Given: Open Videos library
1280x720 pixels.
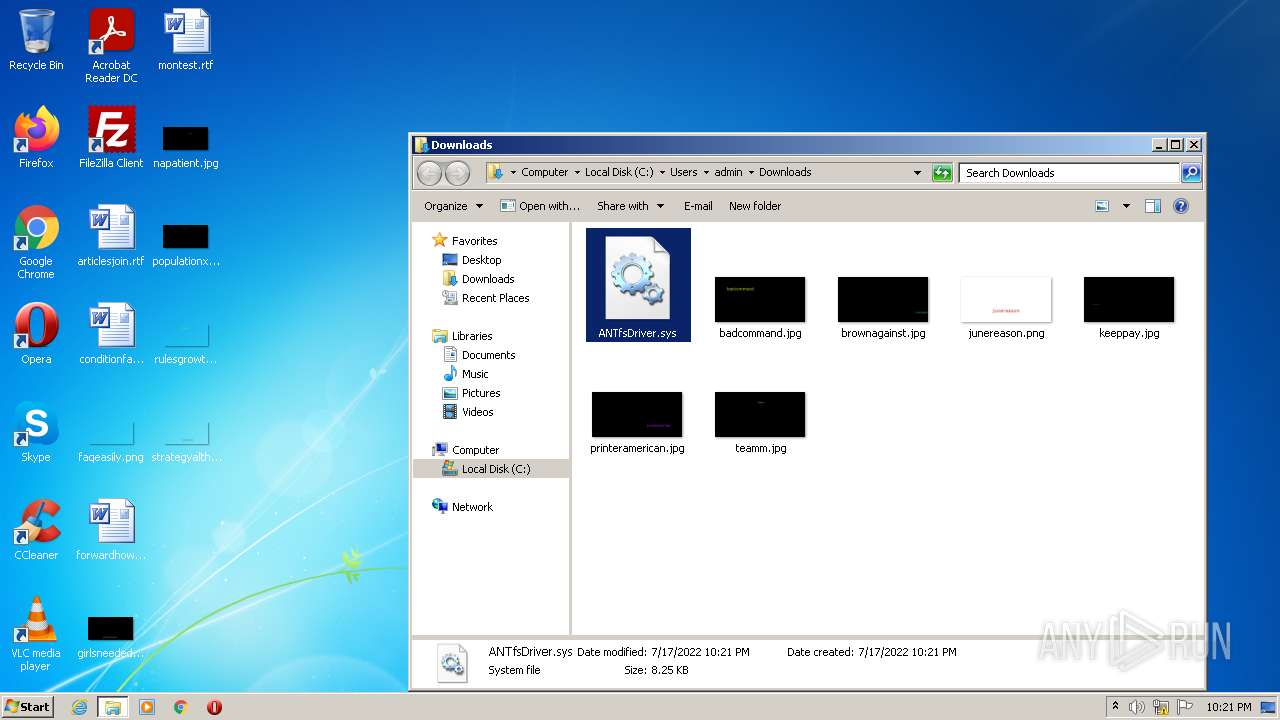Looking at the screenshot, I should 468,412.
